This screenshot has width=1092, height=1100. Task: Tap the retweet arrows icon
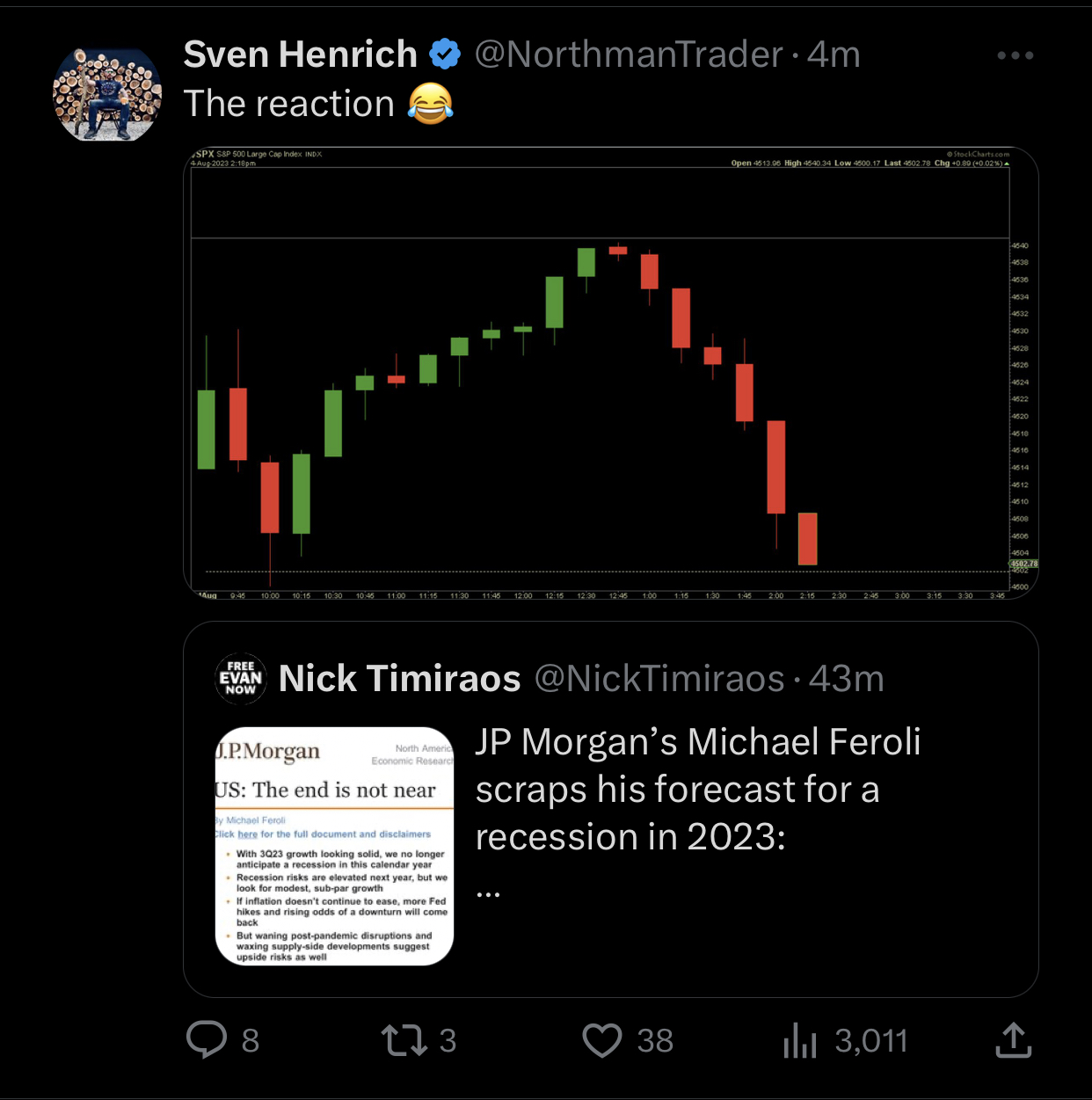404,1040
